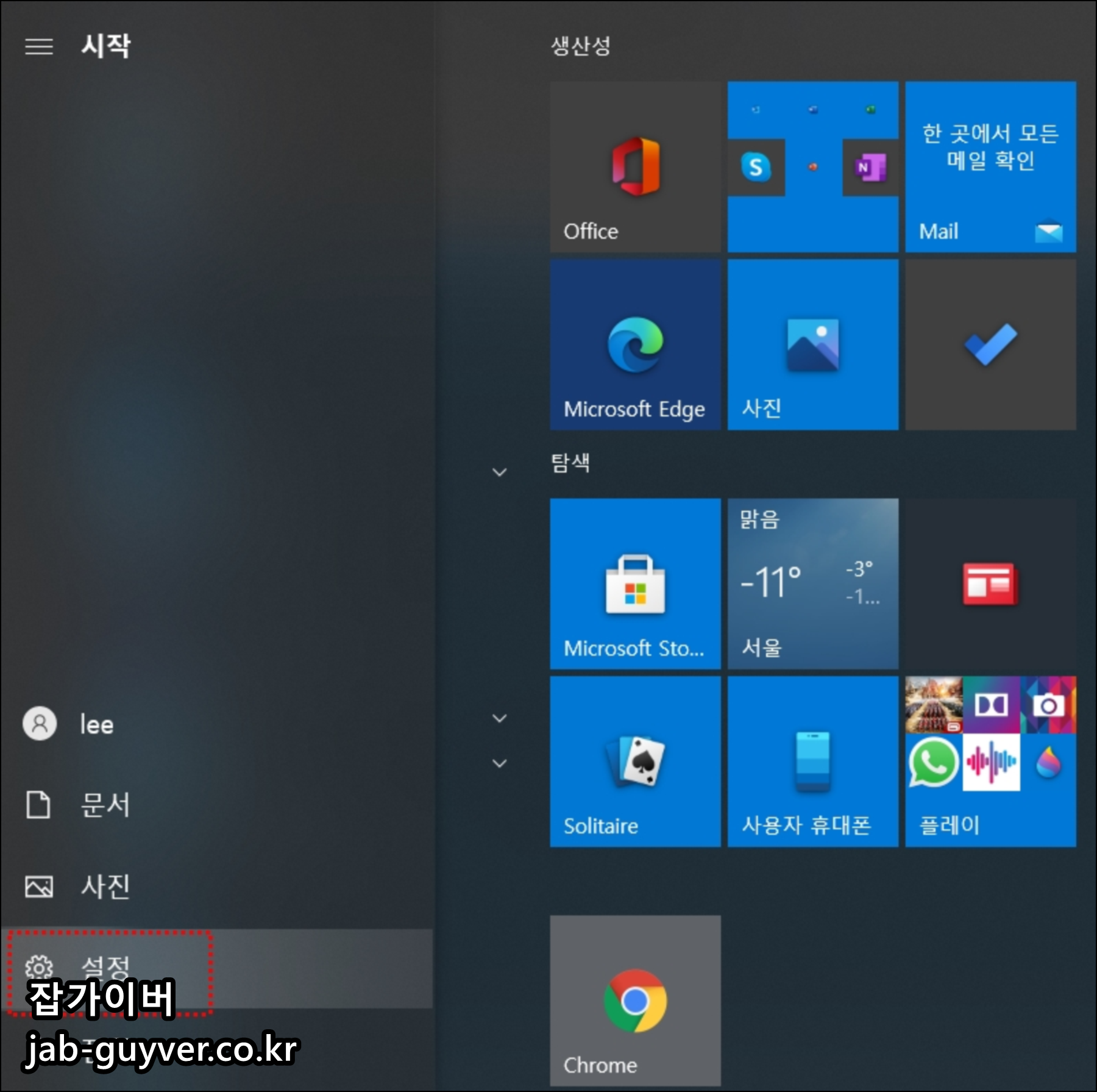Screen dimensions: 1097x1092
Task: Open the audio waveform app in 플레이 folder
Action: tap(991, 762)
